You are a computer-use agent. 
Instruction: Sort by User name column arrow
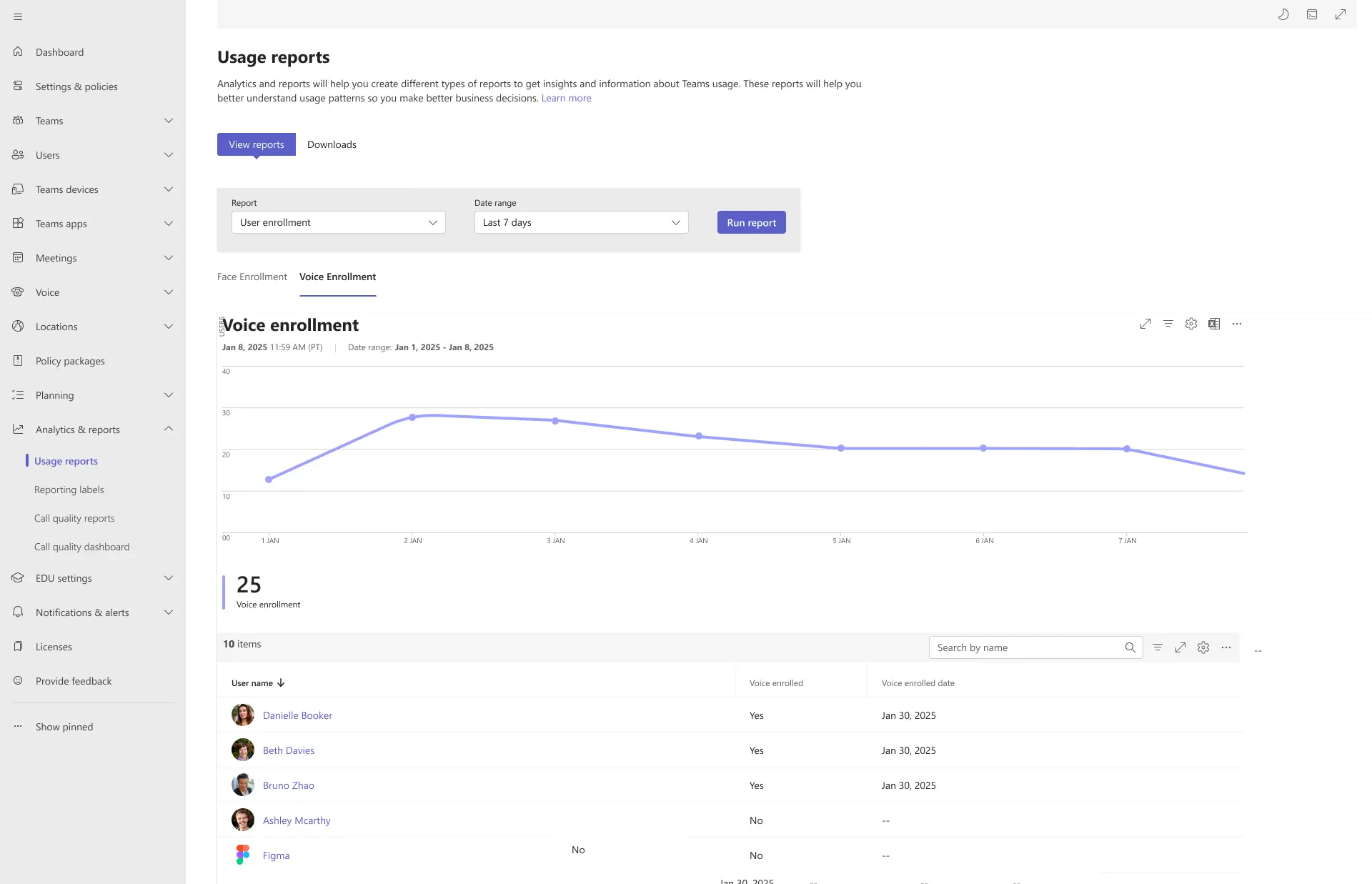tap(281, 683)
